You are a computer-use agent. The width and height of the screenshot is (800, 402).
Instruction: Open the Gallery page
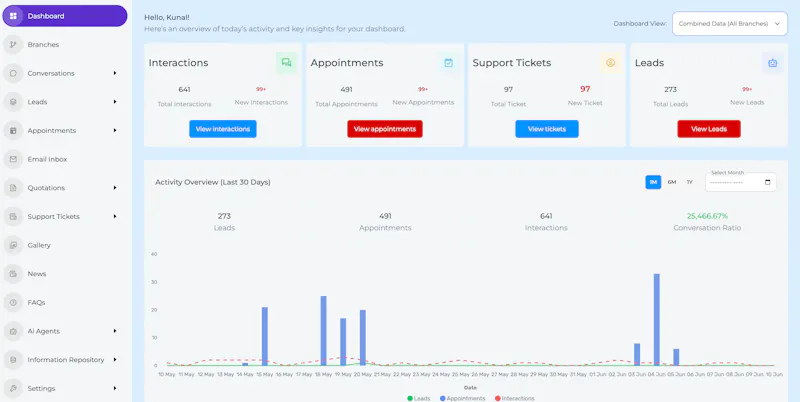[x=65, y=245]
